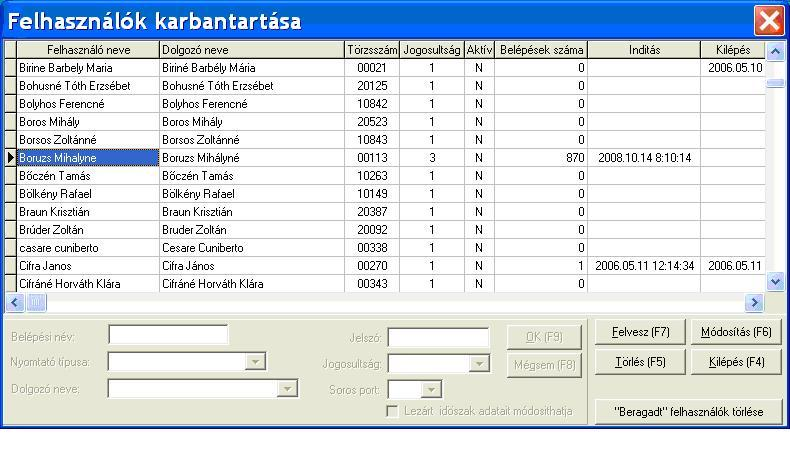Click the vertical scrollbar down arrow
The width and height of the screenshot is (790, 450).
click(775, 281)
